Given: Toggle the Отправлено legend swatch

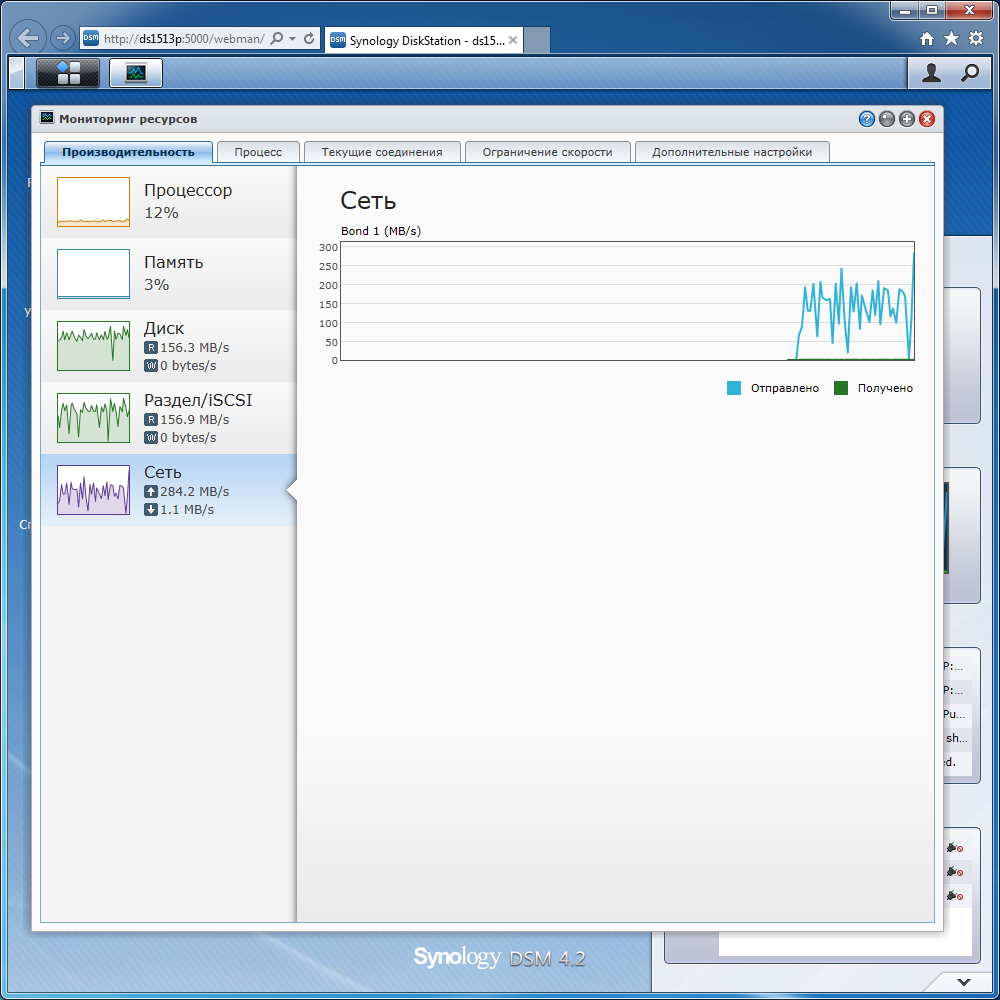Looking at the screenshot, I should pos(733,388).
